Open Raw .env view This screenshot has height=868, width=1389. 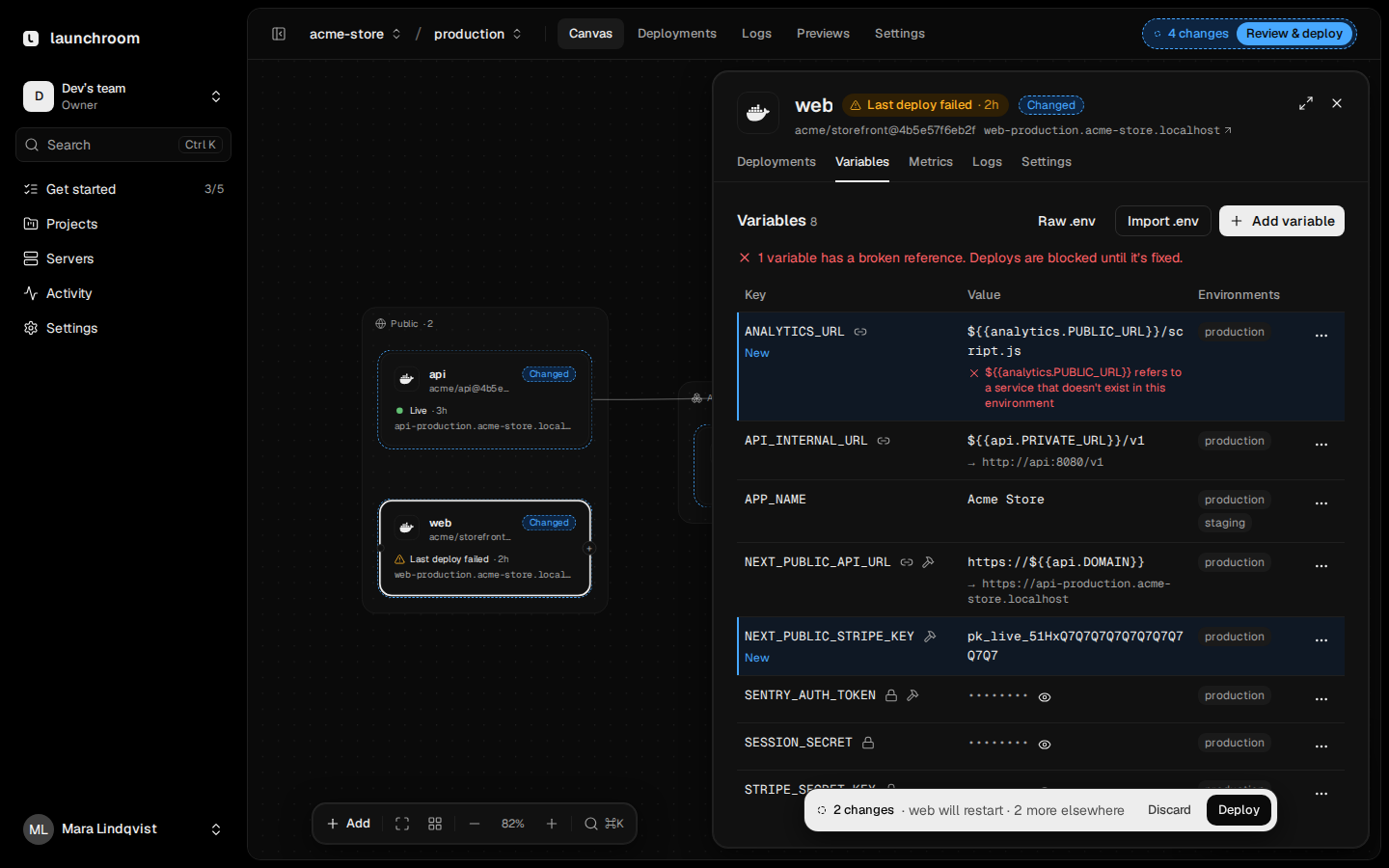point(1067,221)
